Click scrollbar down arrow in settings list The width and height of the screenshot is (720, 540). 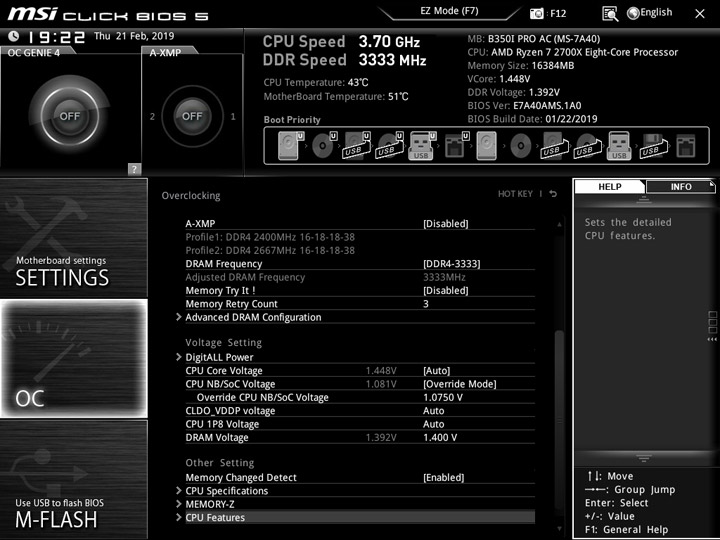(559, 529)
